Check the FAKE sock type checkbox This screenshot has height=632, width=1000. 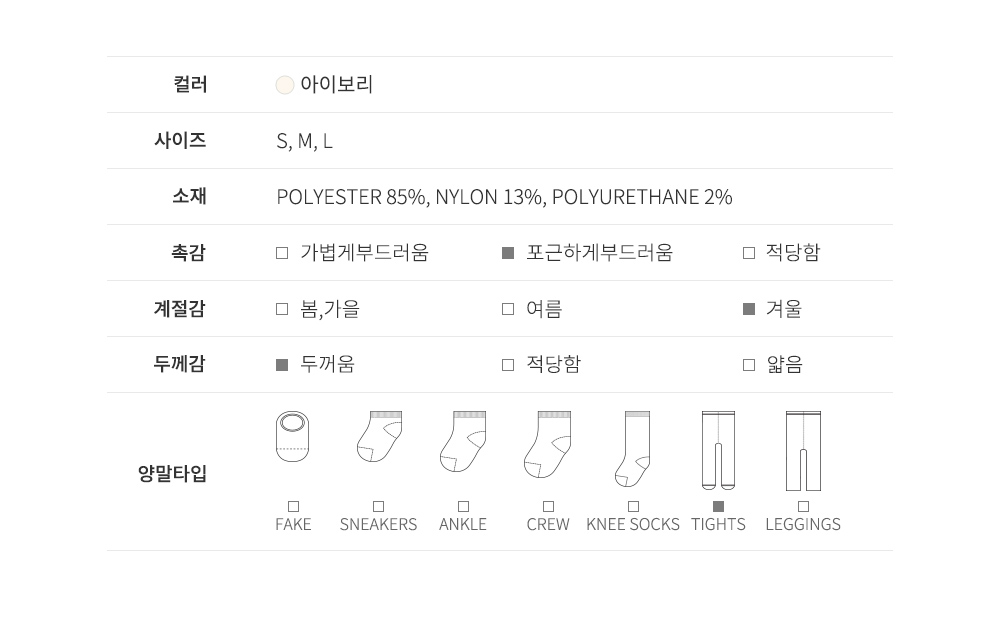[293, 507]
